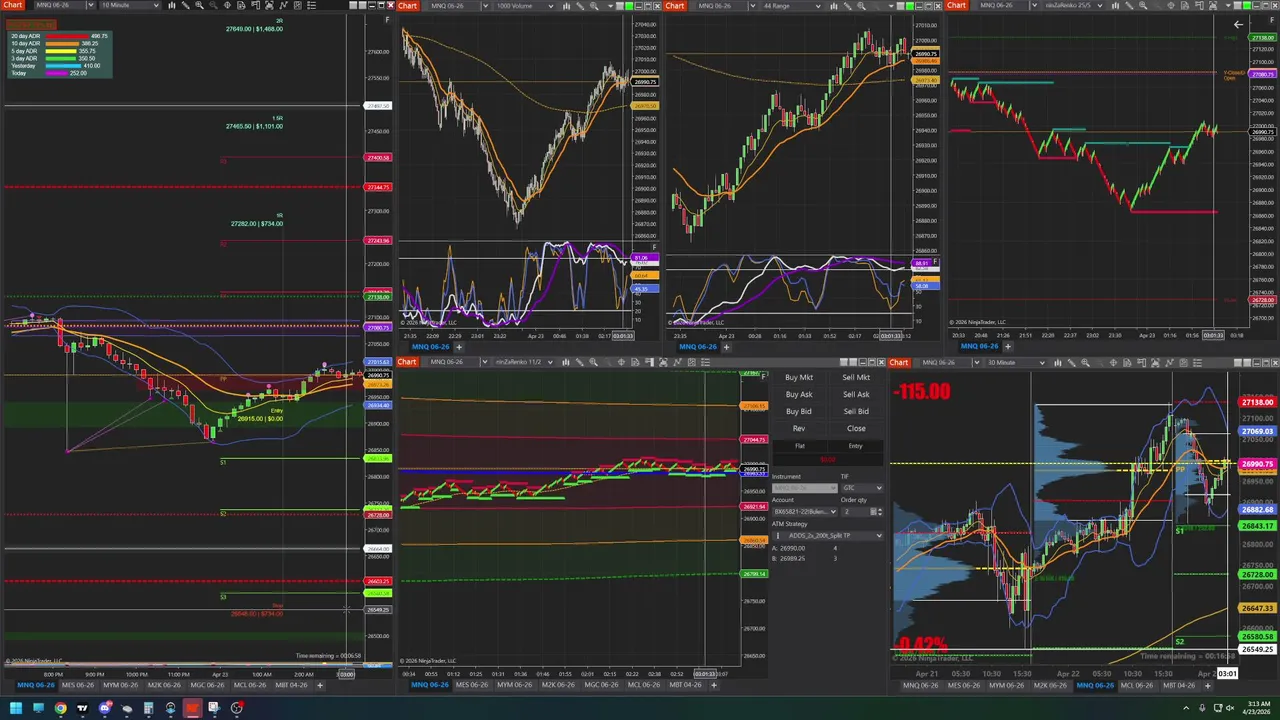Click zoom in on 10 Minute chart toolbar

pos(199,5)
